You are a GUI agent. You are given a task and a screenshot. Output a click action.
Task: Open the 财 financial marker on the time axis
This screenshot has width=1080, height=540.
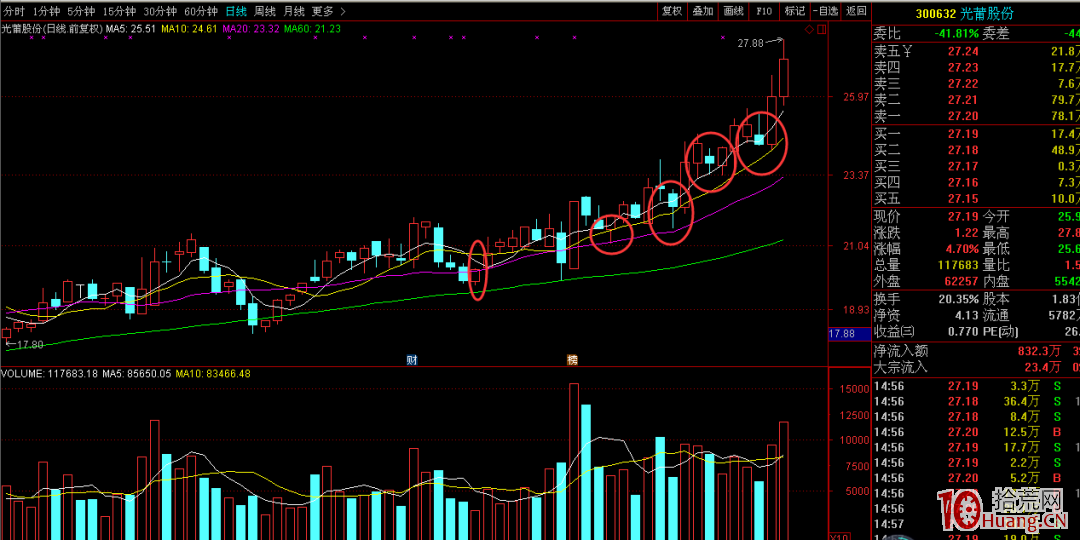coord(410,360)
